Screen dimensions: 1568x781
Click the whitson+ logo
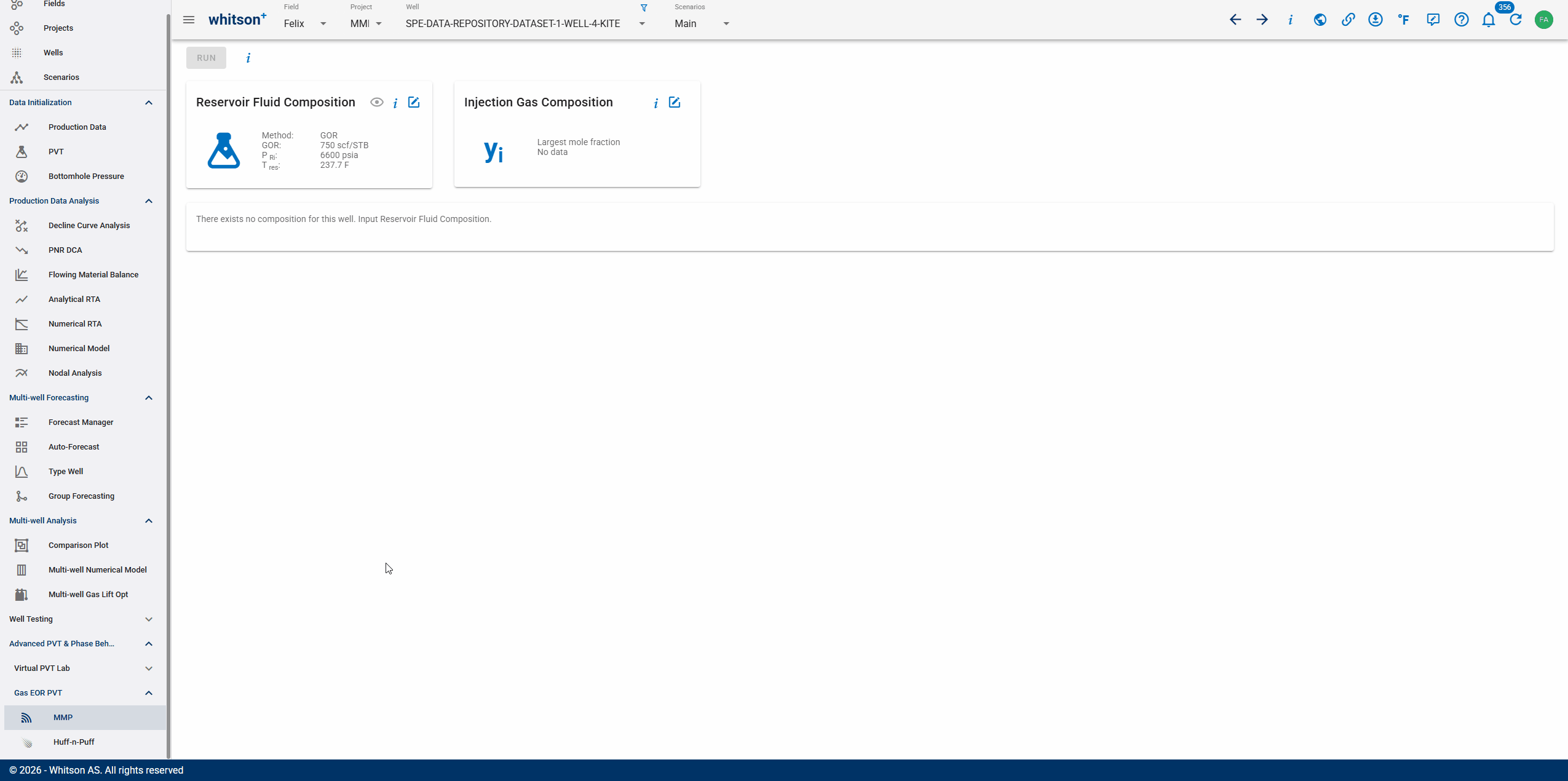(x=237, y=20)
